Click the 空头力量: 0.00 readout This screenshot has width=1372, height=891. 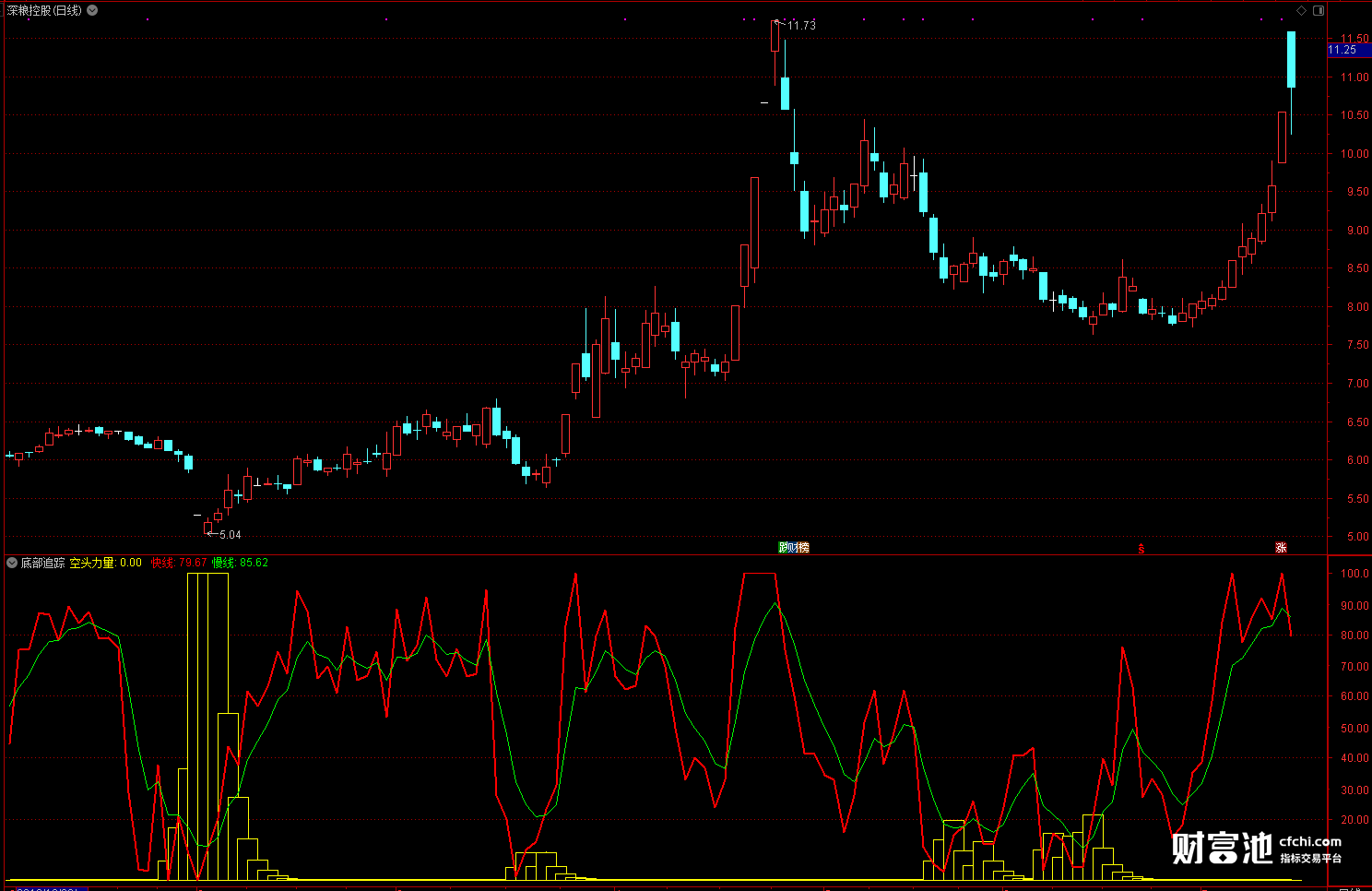(106, 563)
